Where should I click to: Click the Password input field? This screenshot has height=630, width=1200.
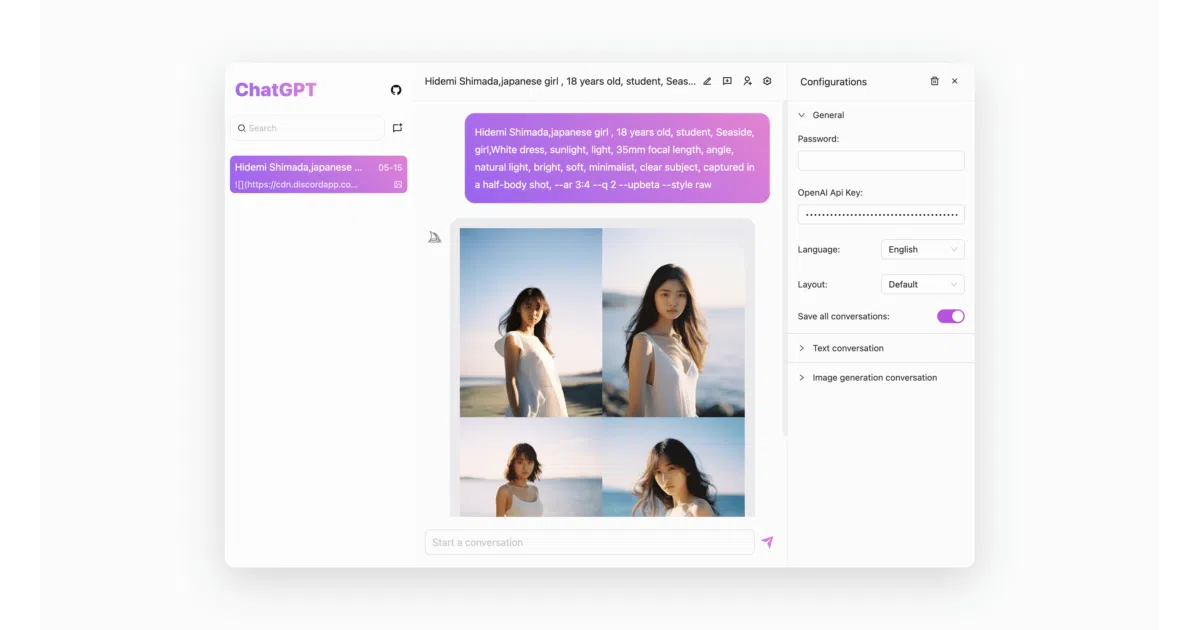pos(881,160)
